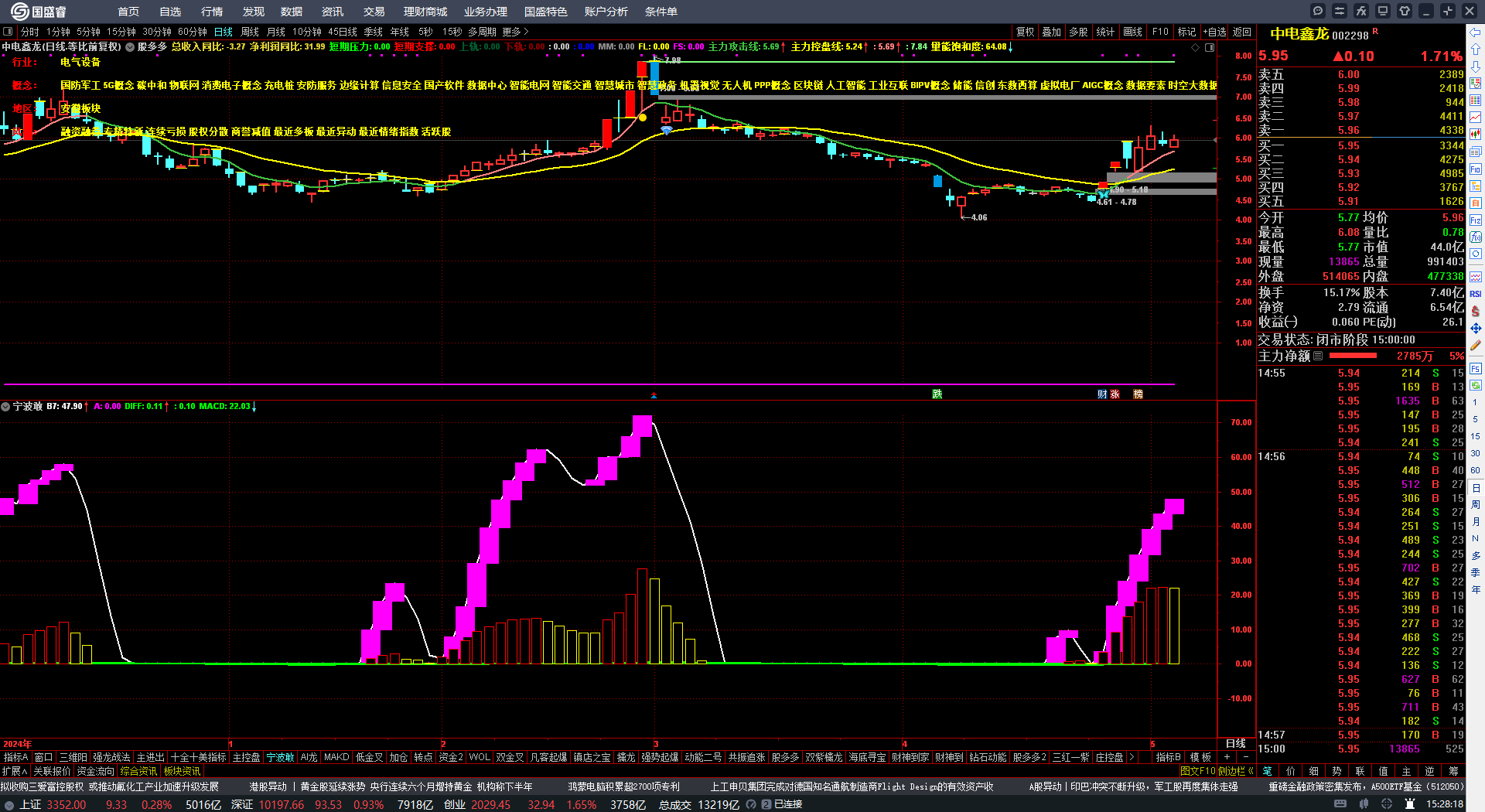The image size is (1485, 812).
Task: Click the screen display icon in title bar
Action: (1383, 11)
